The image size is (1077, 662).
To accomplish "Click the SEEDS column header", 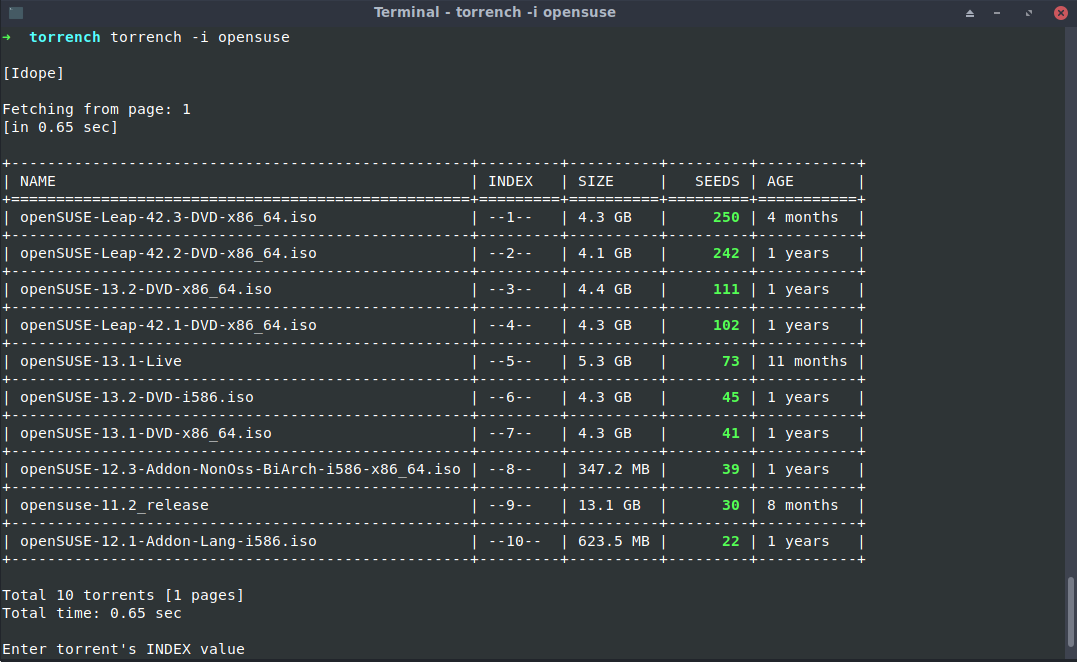I will tap(717, 181).
